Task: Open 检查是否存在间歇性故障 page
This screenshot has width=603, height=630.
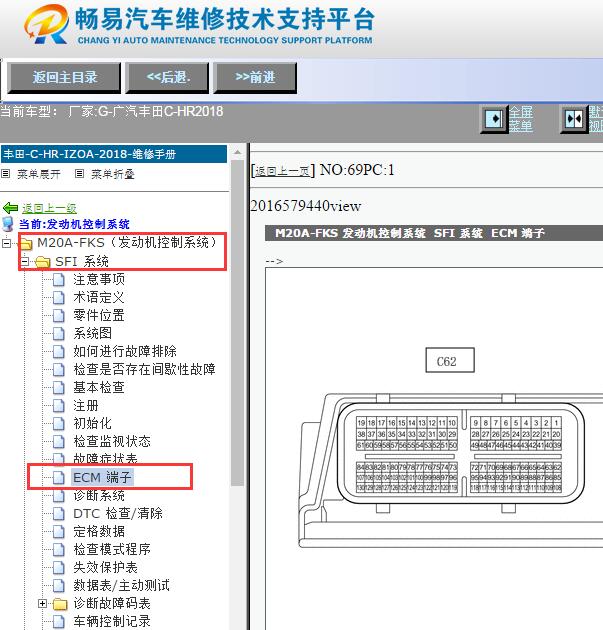Action: click(x=144, y=369)
